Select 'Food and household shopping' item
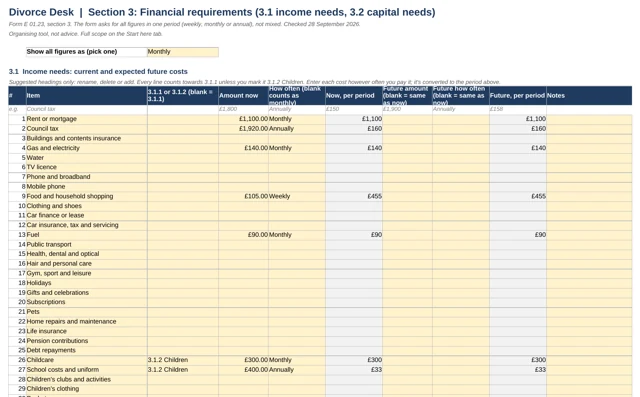Viewport: 640px width, 397px height. point(87,196)
